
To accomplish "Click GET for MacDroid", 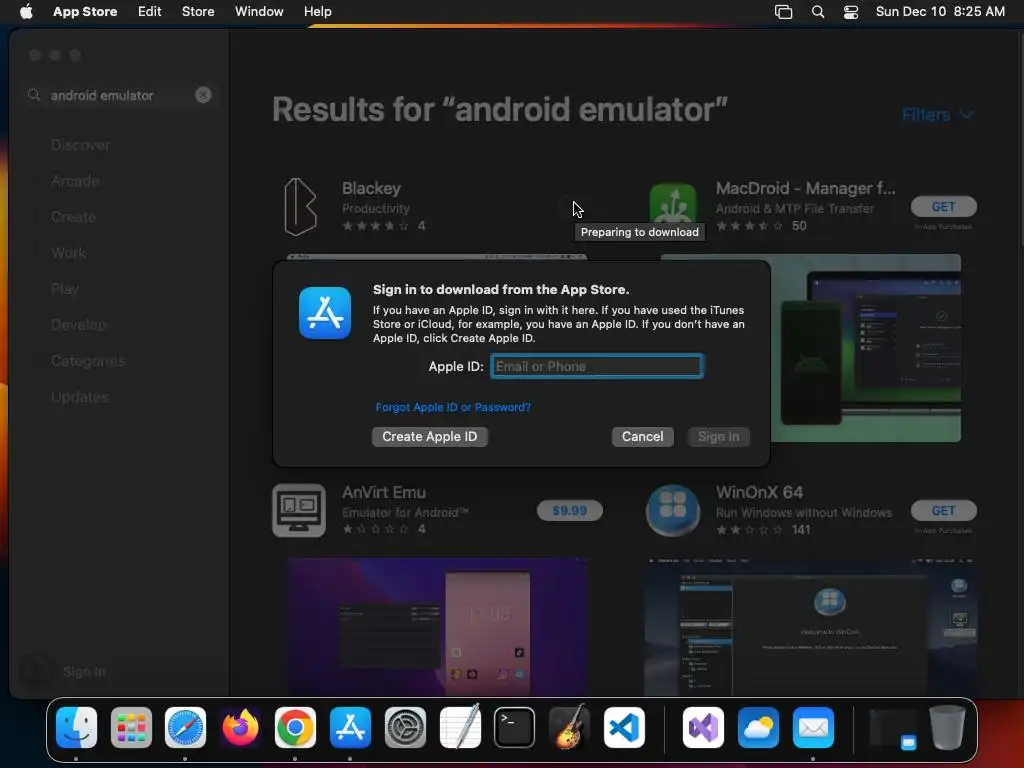I will [x=944, y=206].
